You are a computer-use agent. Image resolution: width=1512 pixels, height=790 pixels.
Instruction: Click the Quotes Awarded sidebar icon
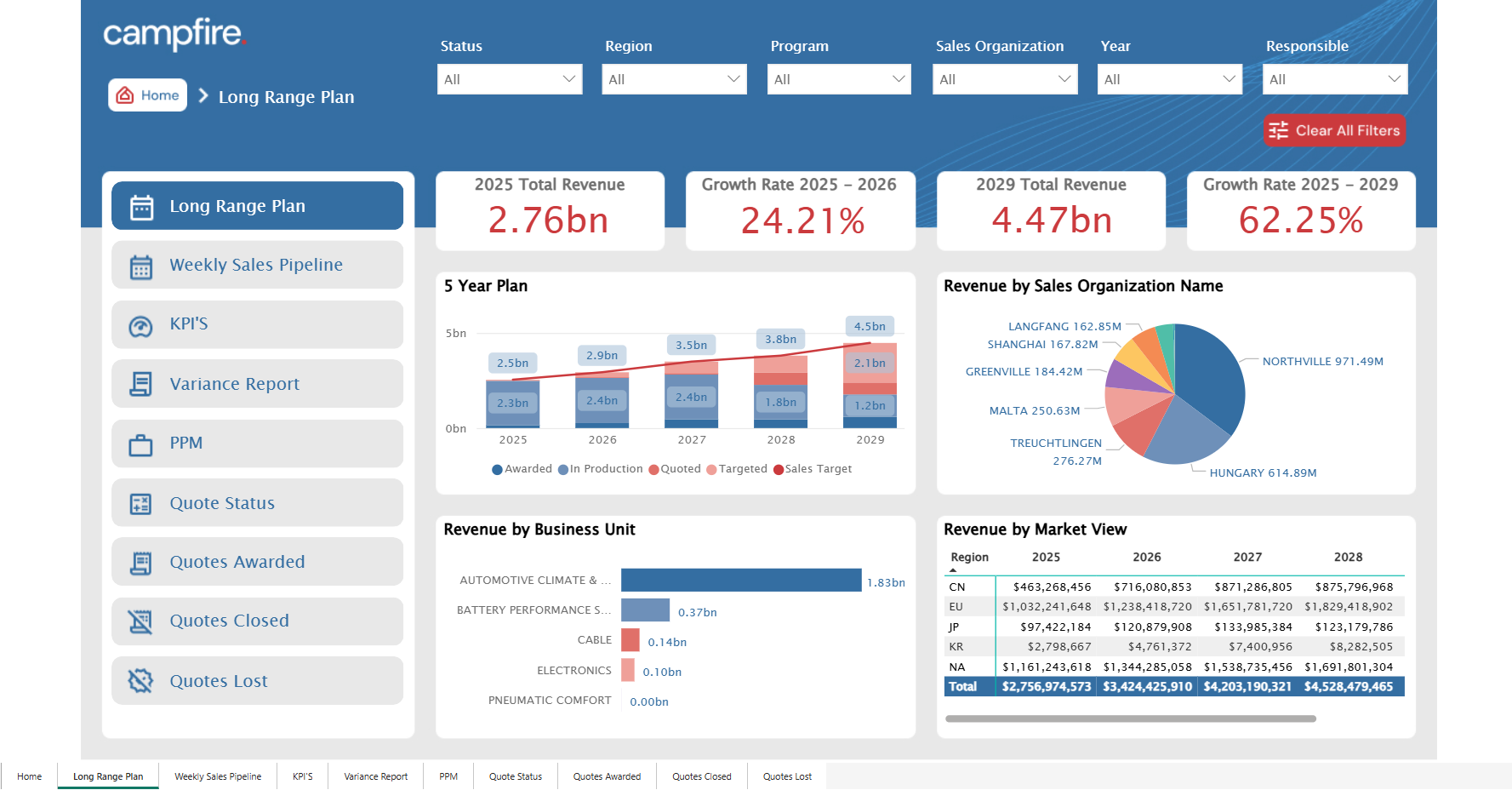click(x=141, y=563)
